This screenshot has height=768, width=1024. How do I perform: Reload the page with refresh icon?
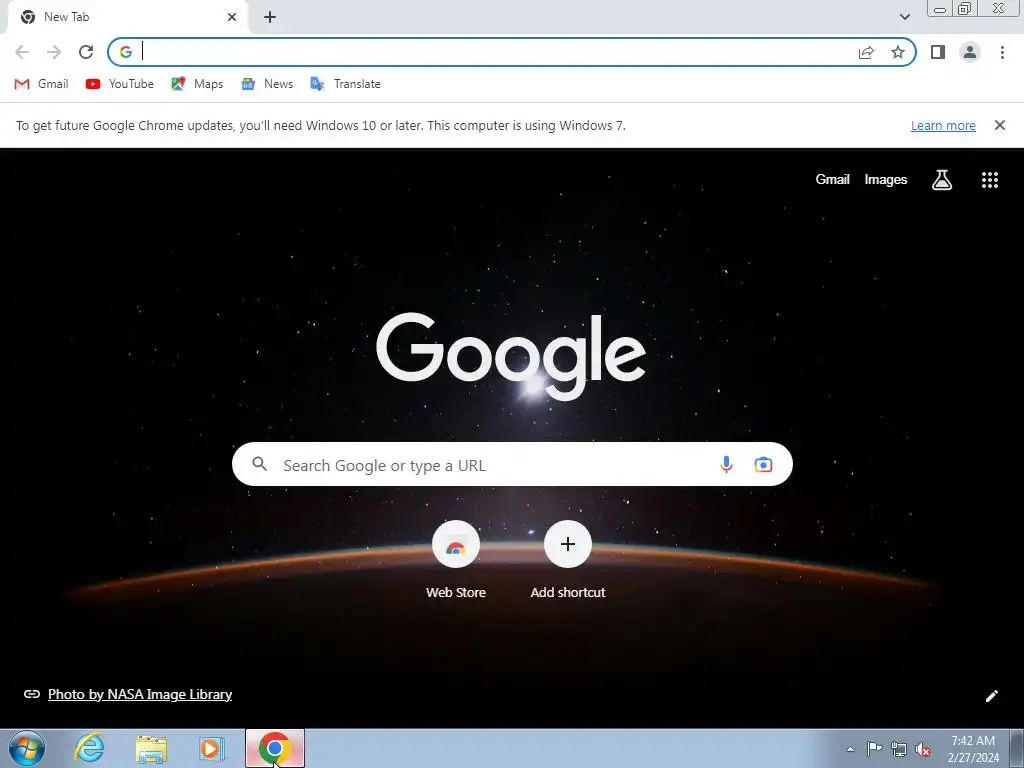pos(86,52)
